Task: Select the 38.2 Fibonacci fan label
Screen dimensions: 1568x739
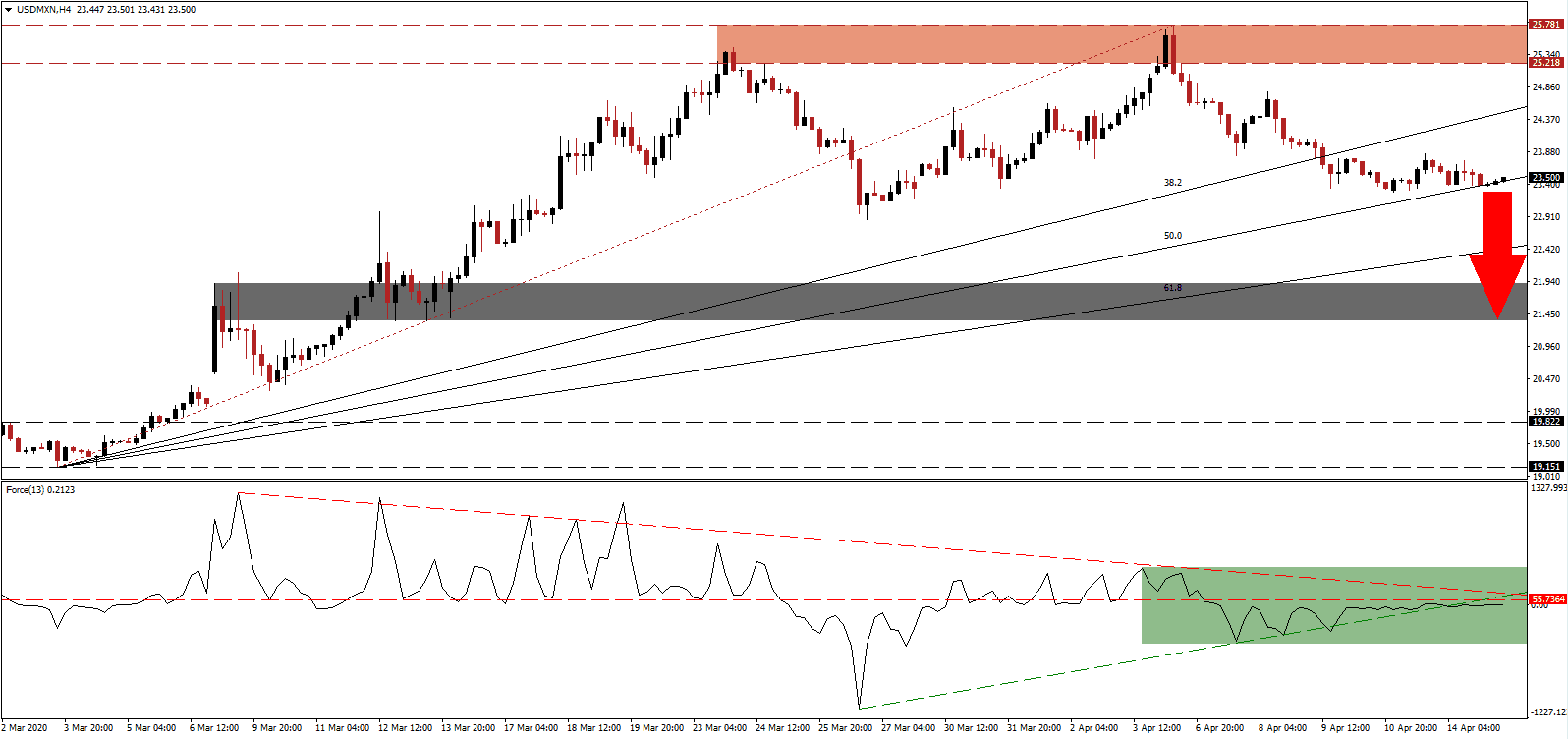Action: [1173, 183]
